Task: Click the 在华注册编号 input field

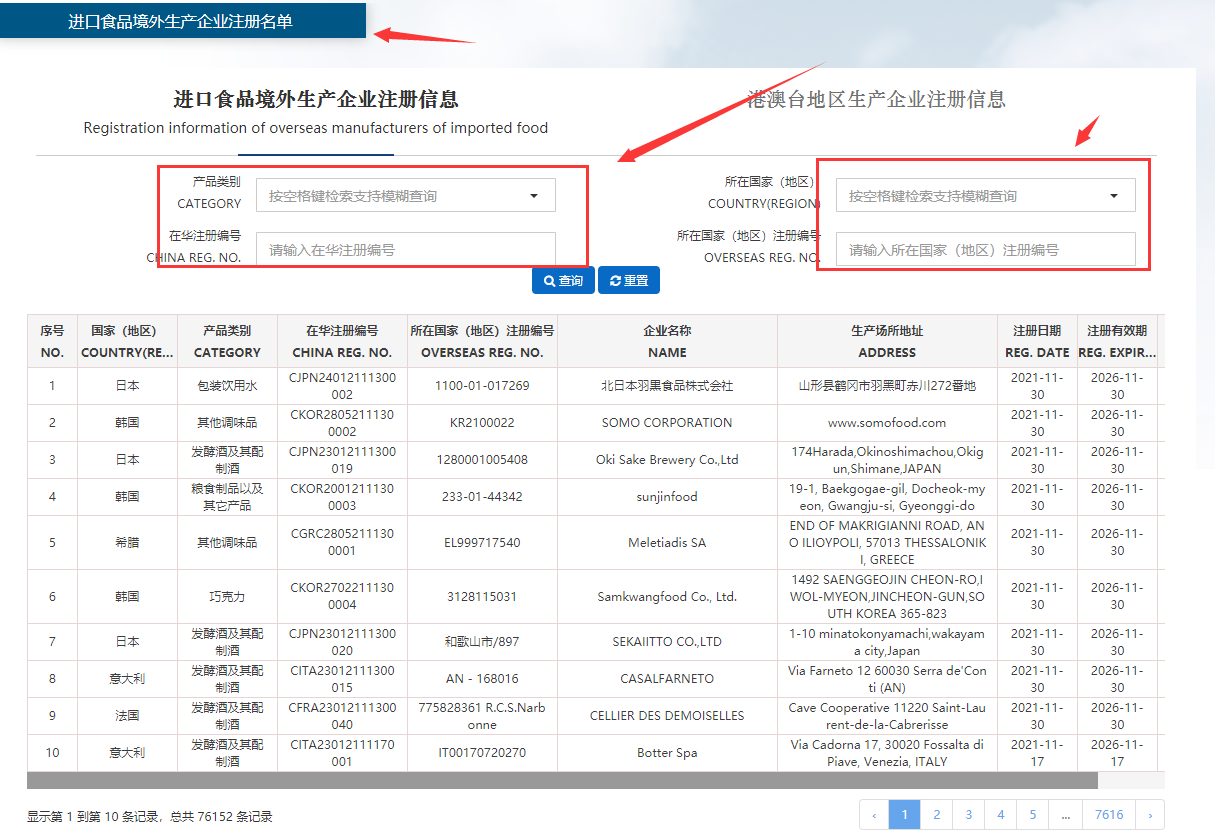Action: pos(405,250)
